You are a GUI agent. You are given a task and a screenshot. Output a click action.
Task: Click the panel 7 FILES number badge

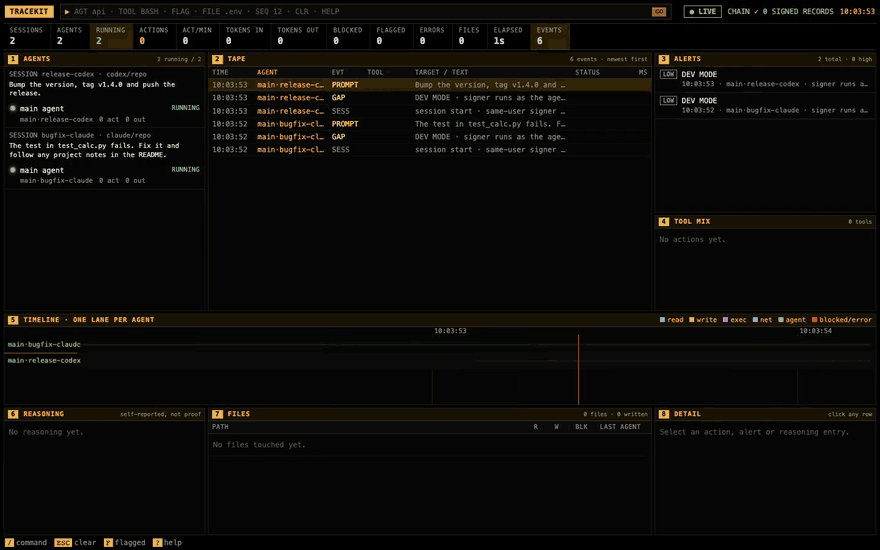pyautogui.click(x=217, y=414)
